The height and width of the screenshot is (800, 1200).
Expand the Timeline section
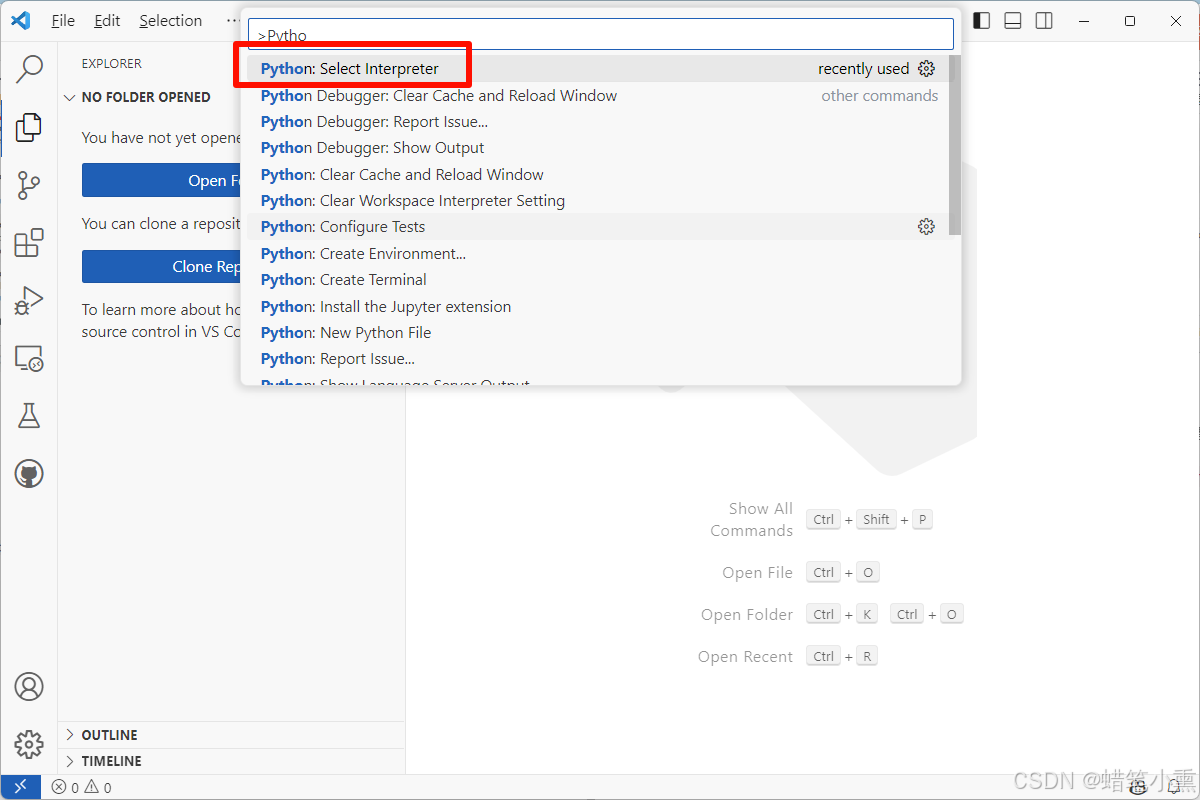click(x=231, y=761)
